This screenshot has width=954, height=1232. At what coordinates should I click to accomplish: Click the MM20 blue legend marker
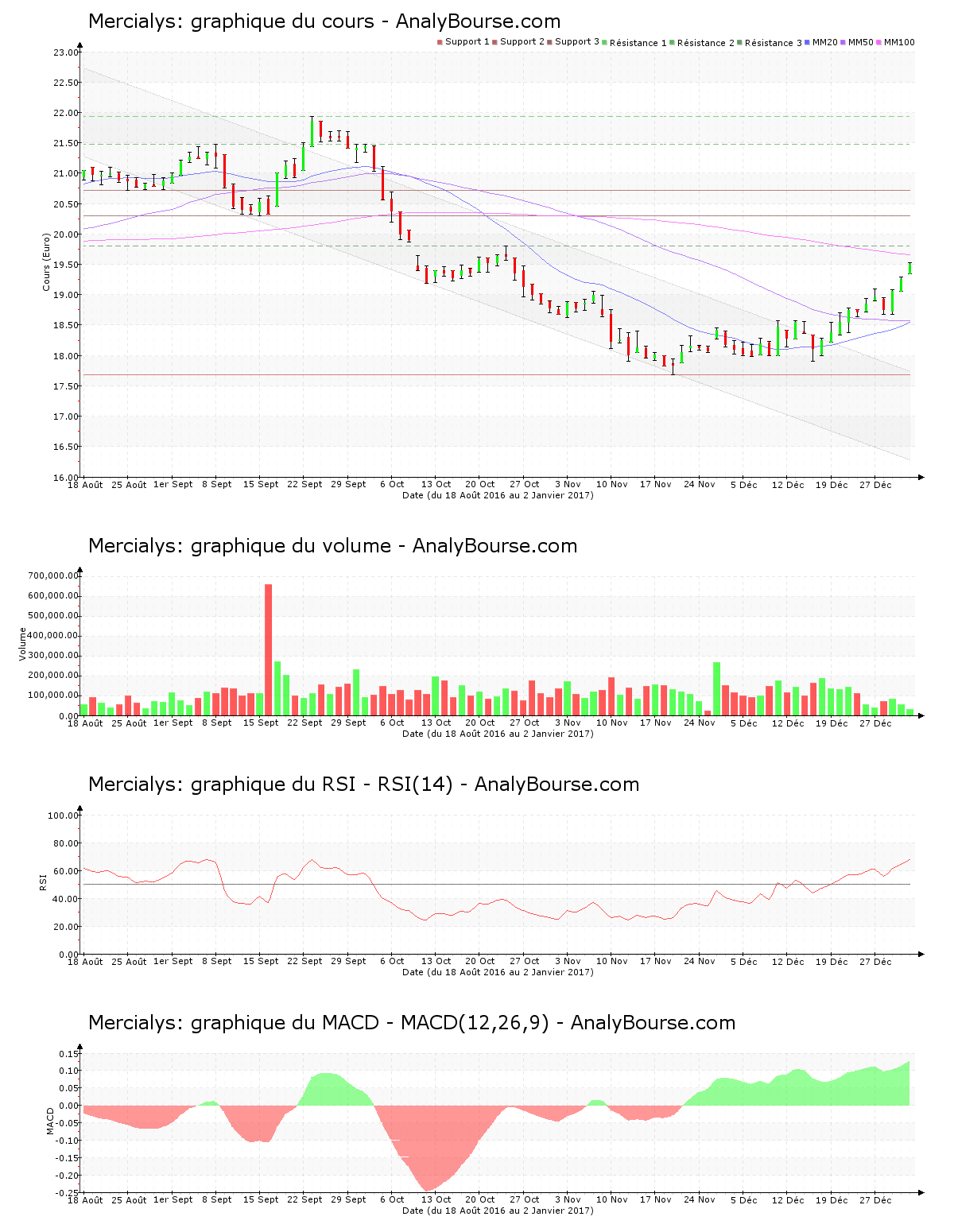tap(808, 42)
